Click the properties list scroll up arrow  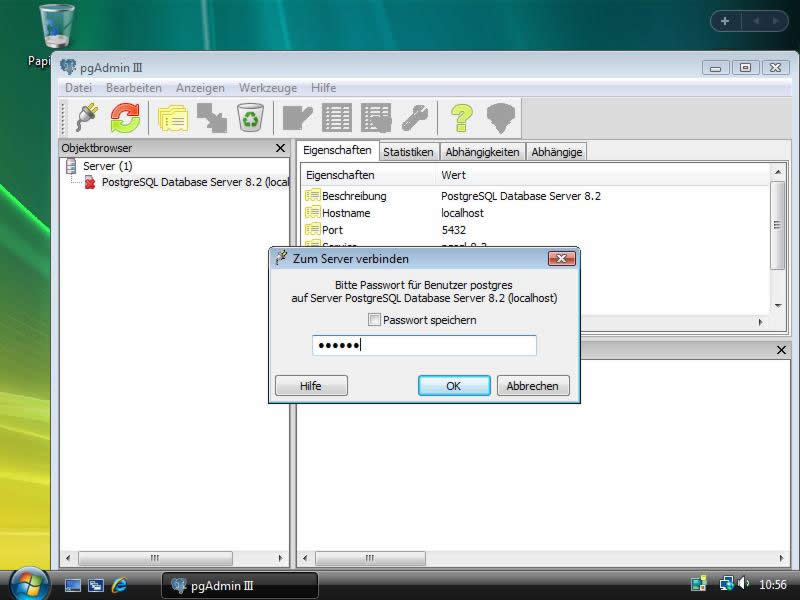pos(778,172)
